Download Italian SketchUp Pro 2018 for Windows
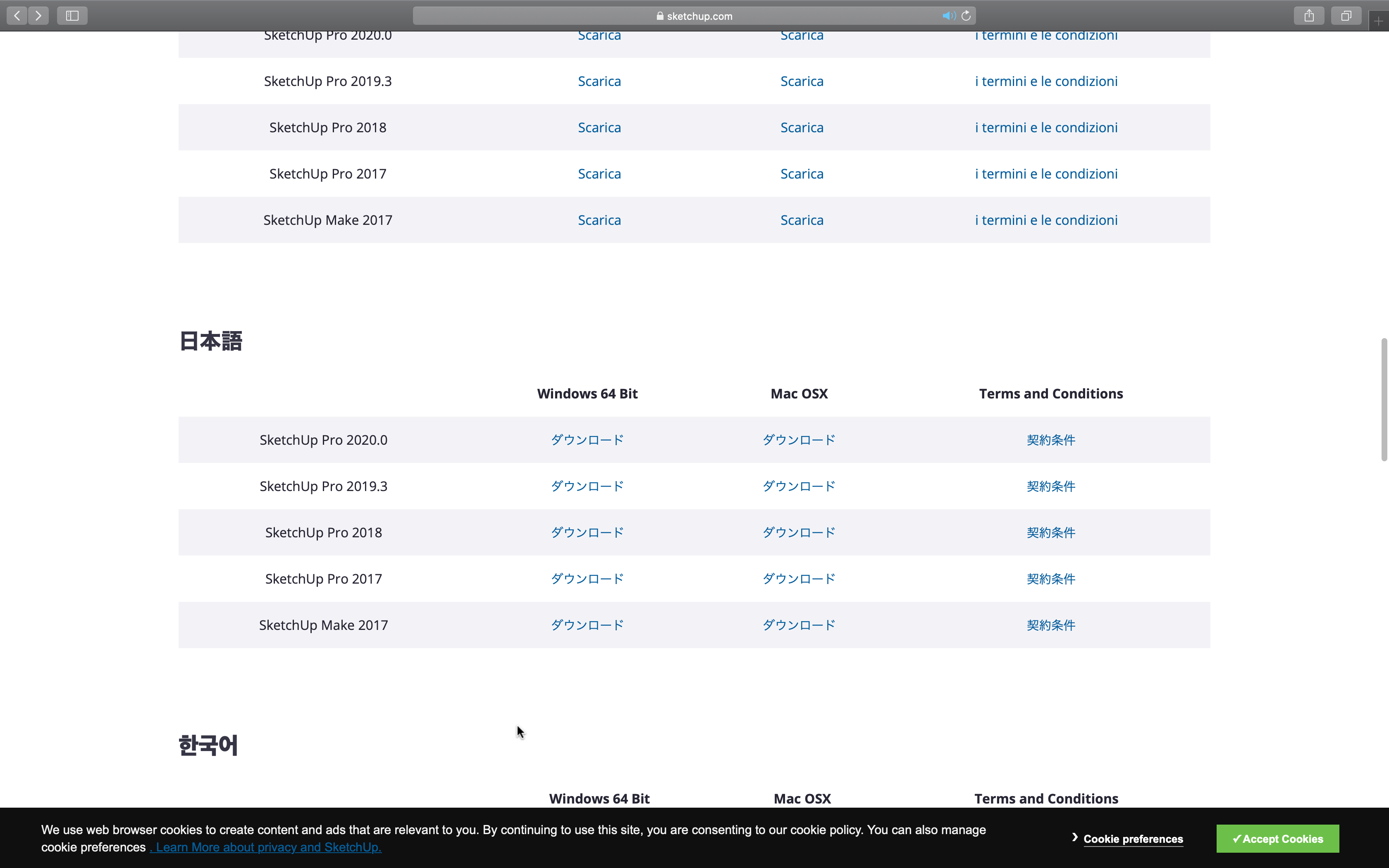 pyautogui.click(x=599, y=127)
